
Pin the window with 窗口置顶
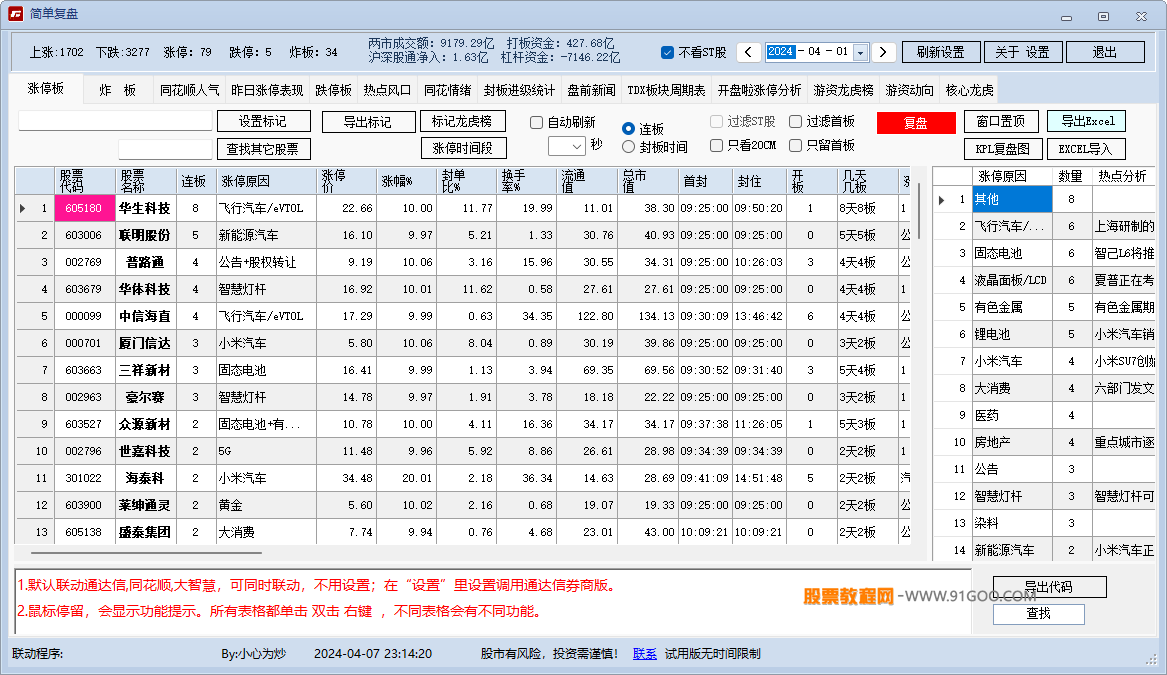[x=1001, y=121]
